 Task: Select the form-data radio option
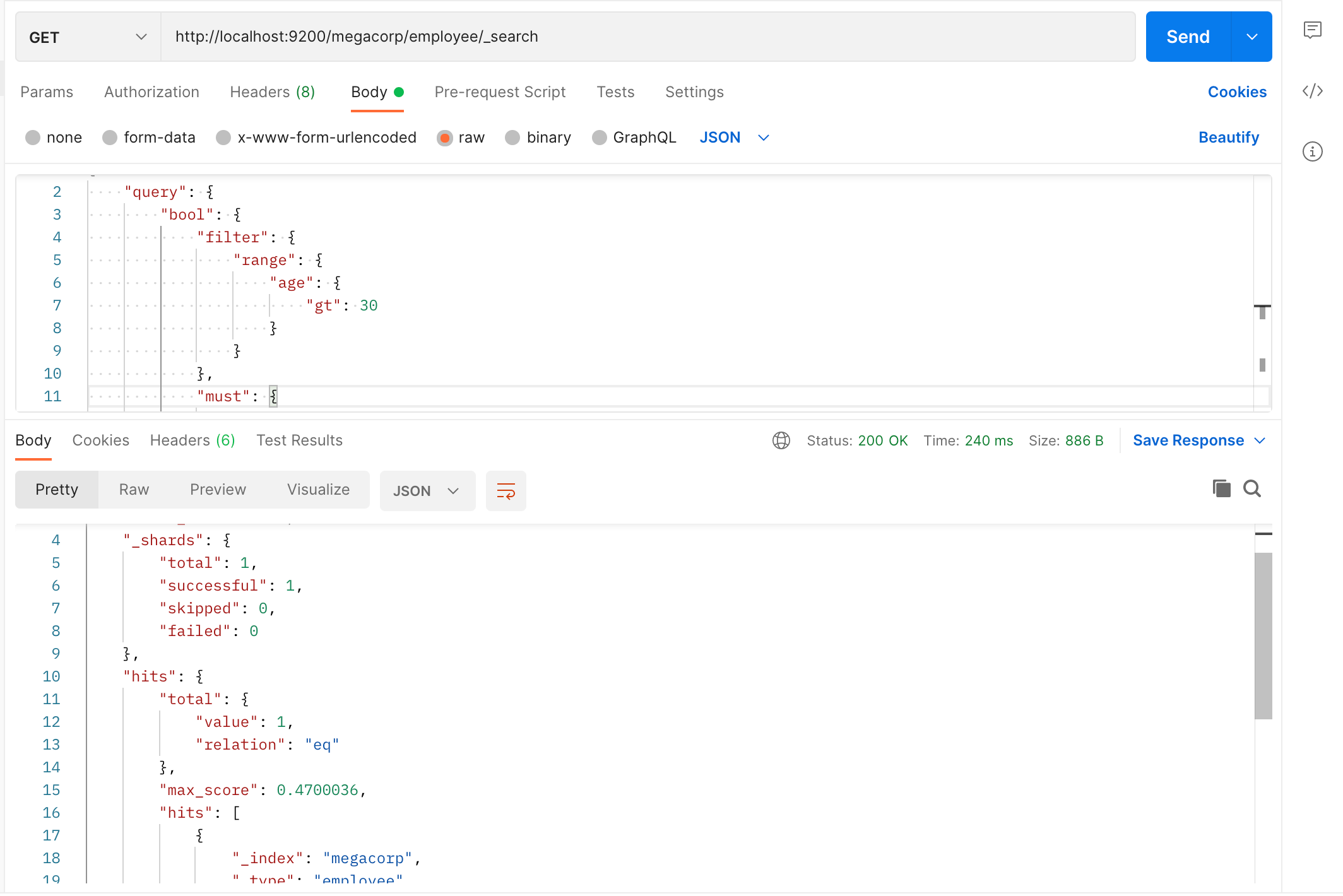point(110,138)
